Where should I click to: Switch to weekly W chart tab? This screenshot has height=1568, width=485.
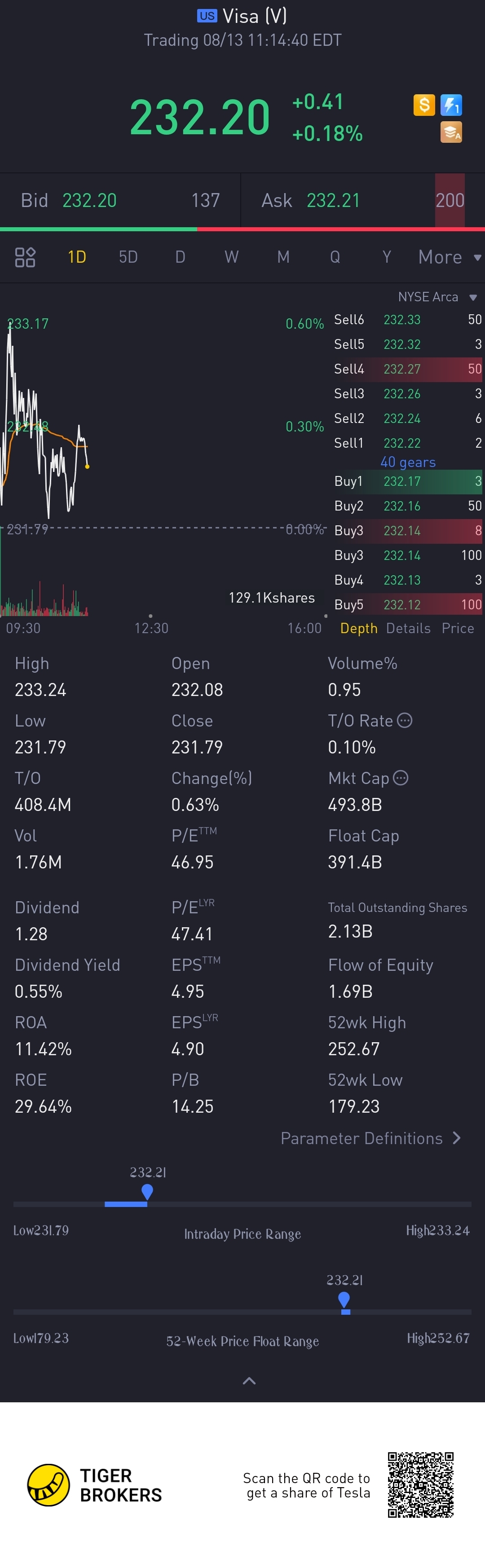click(231, 257)
